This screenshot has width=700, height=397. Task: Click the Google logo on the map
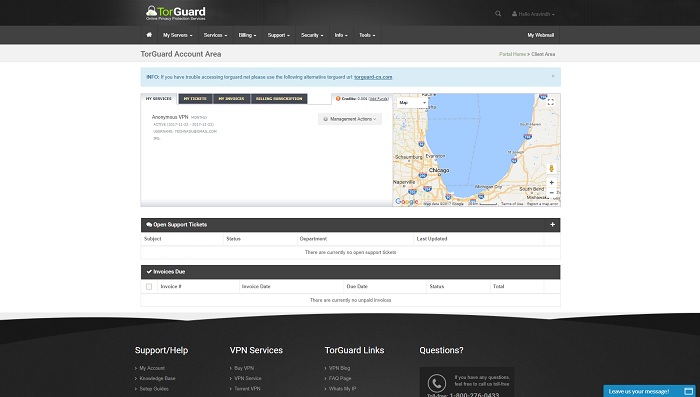pyautogui.click(x=407, y=202)
